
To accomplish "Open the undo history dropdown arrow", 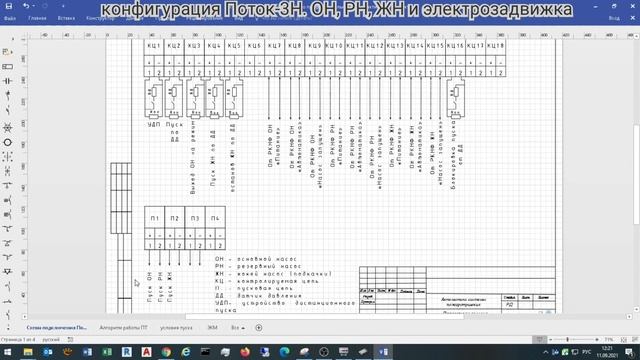I will pyautogui.click(x=33, y=7).
